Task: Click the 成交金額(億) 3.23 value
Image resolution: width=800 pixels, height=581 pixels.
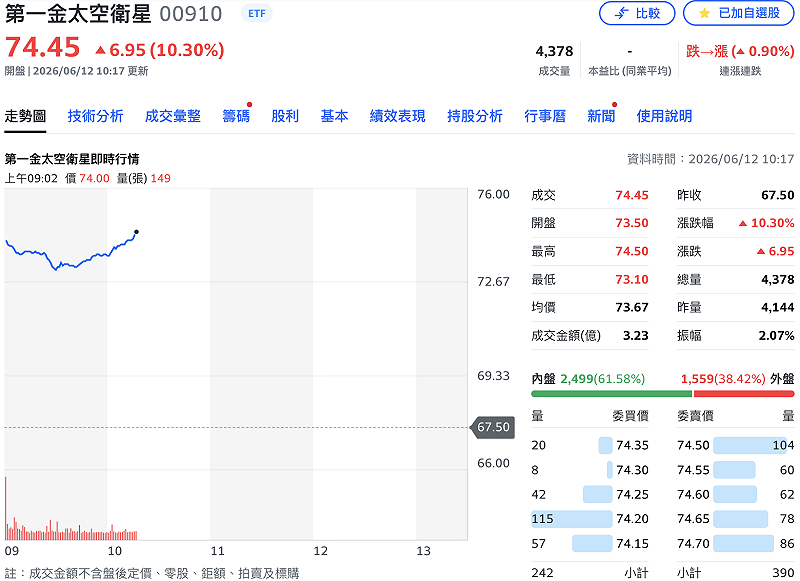Action: [636, 336]
